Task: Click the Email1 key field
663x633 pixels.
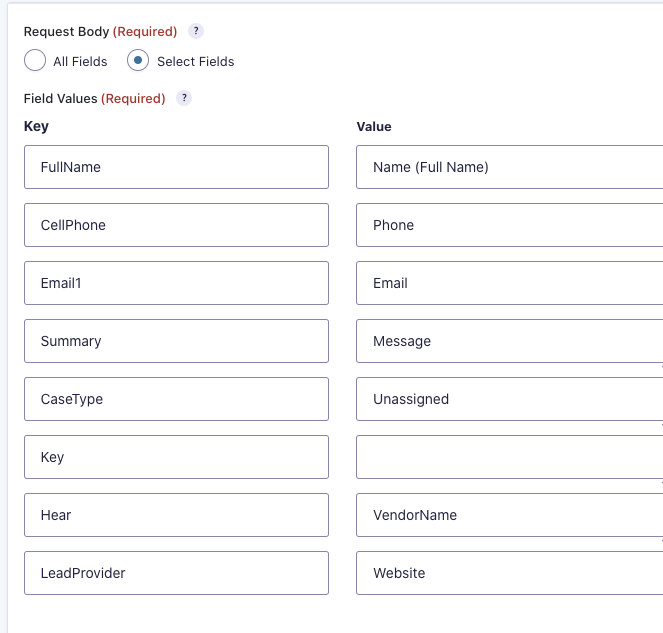Action: (176, 283)
